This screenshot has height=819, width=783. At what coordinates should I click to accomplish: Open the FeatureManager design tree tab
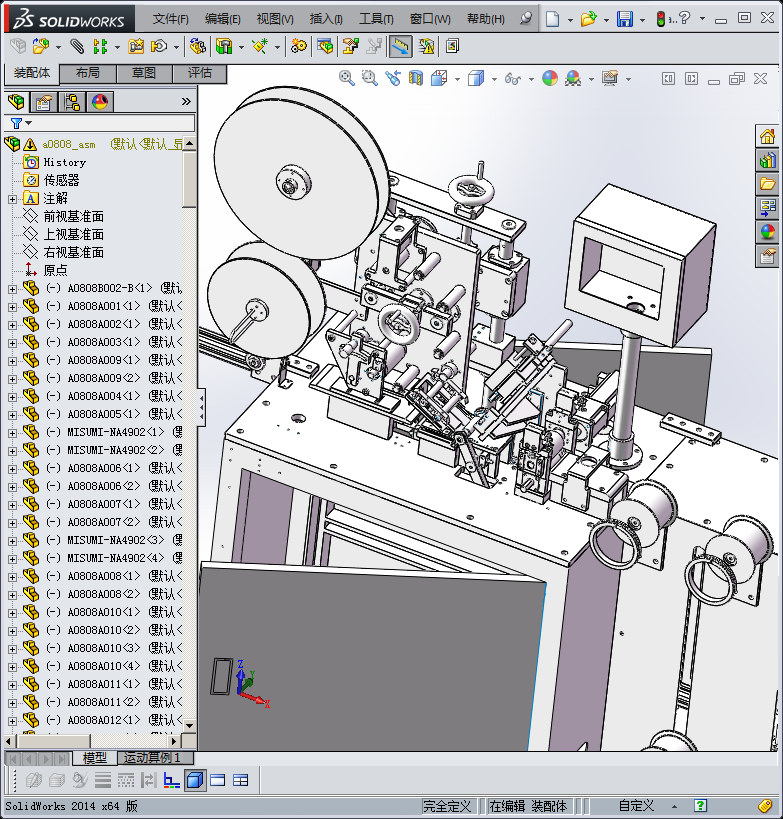click(16, 101)
